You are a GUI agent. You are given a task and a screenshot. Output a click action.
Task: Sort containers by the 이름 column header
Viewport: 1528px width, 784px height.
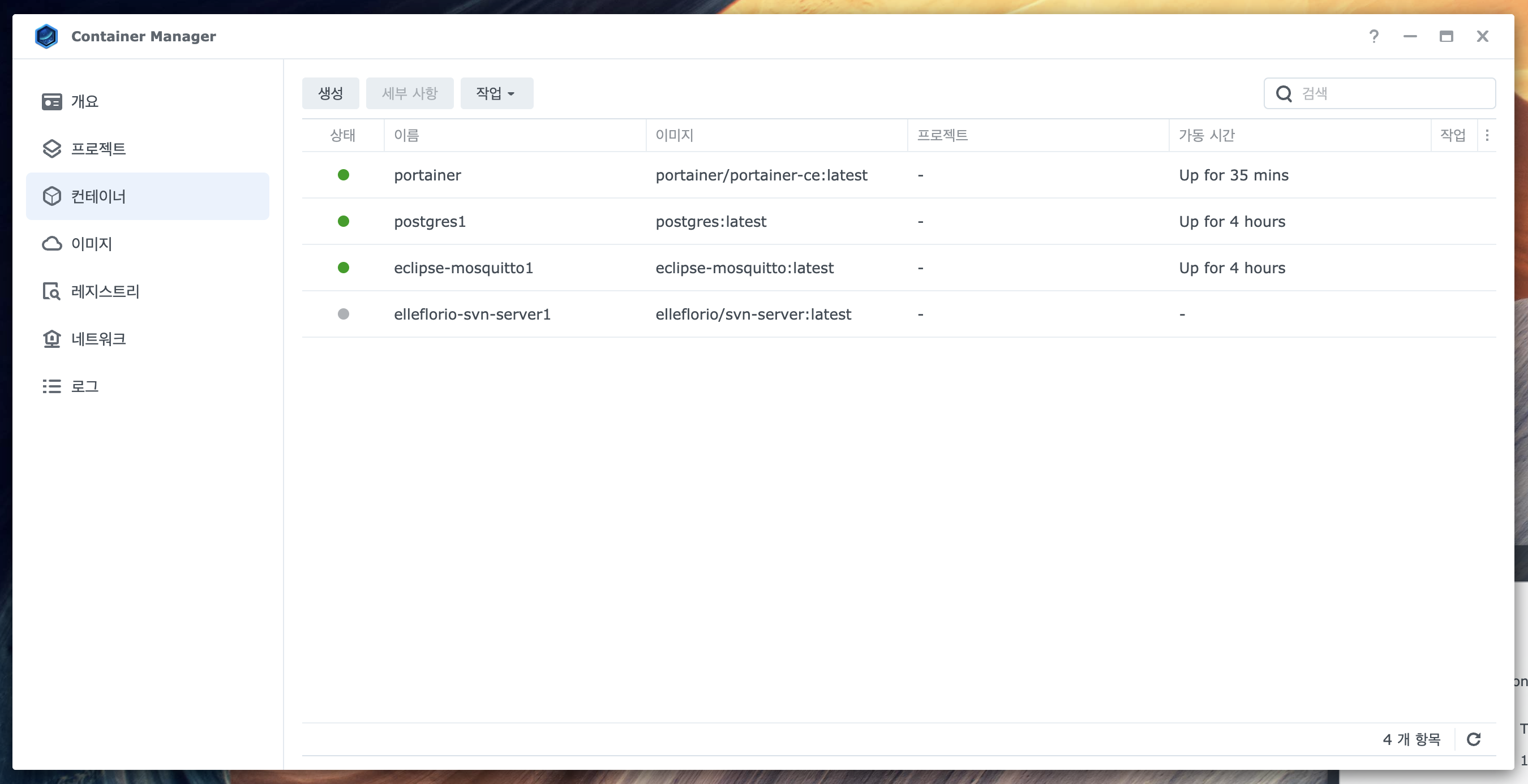coord(406,135)
